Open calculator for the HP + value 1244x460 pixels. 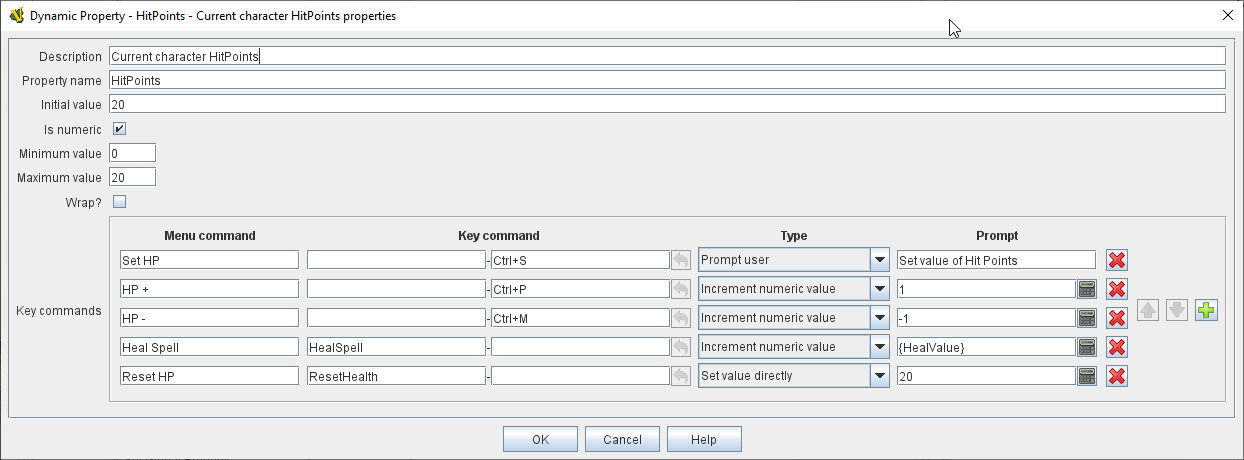[x=1087, y=289]
